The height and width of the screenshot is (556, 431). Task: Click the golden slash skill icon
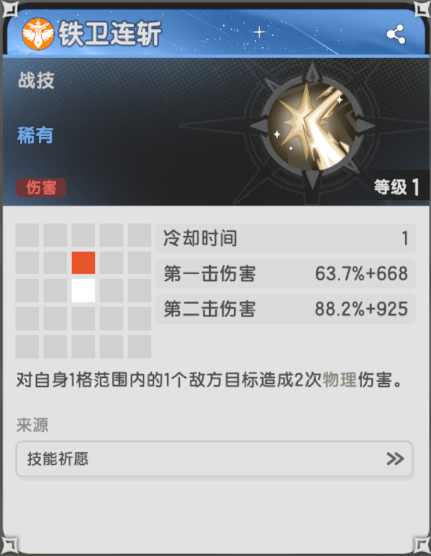pyautogui.click(x=312, y=126)
